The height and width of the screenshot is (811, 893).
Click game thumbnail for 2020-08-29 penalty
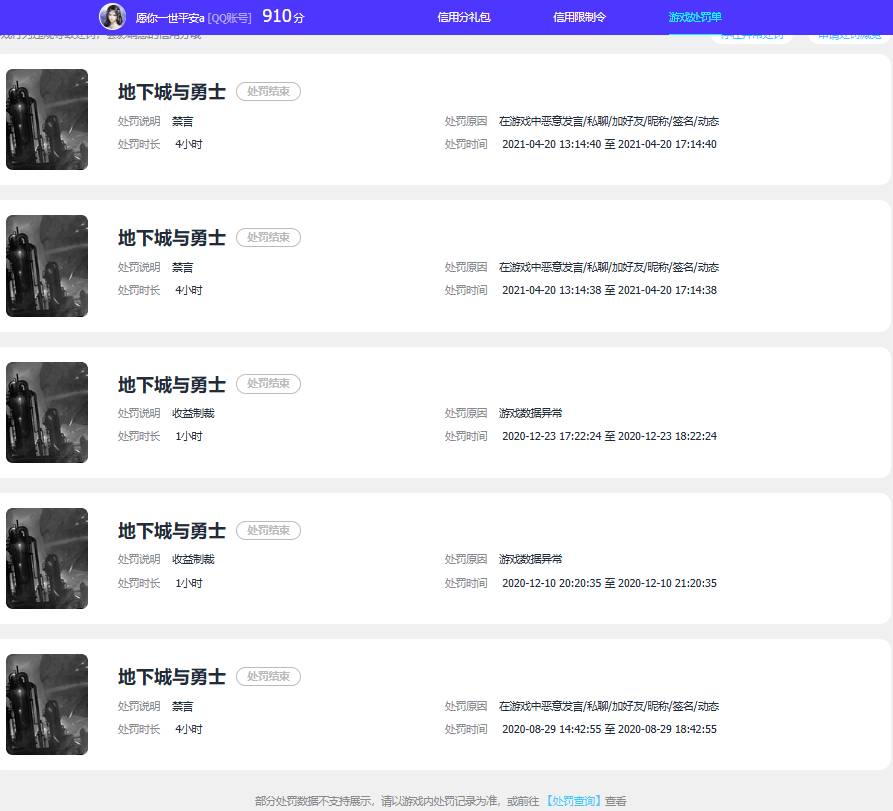[47, 704]
